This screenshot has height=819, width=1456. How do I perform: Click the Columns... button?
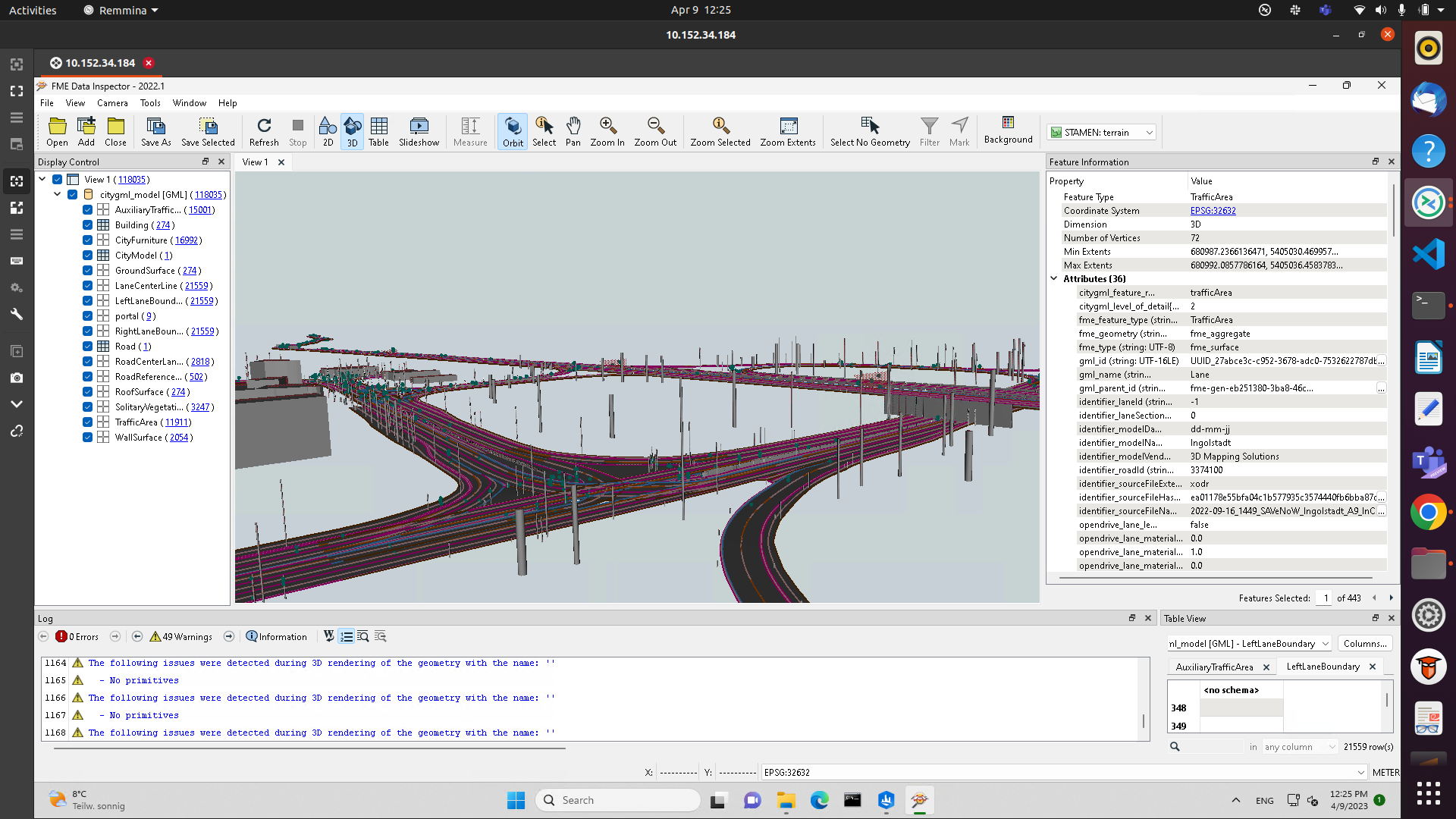point(1364,644)
